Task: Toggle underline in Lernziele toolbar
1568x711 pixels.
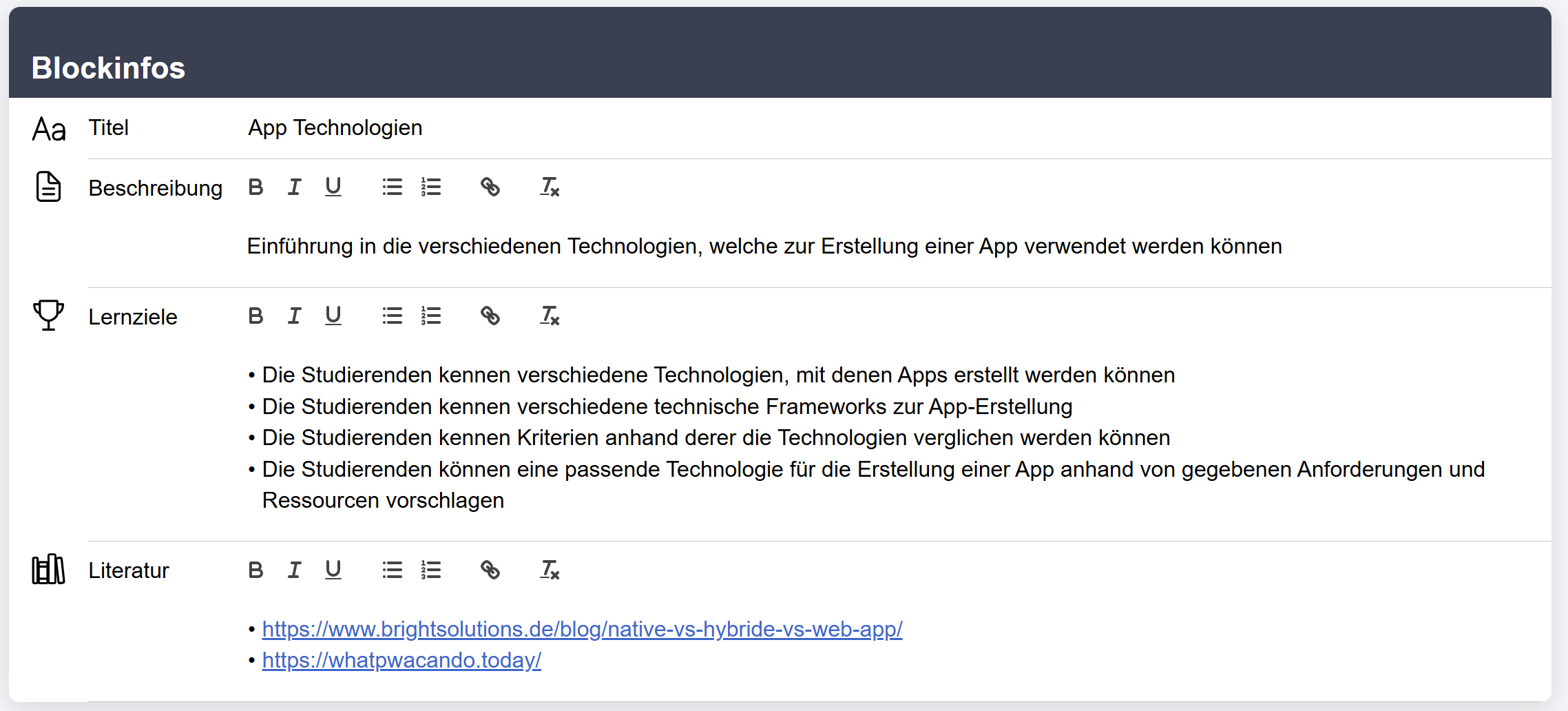Action: tap(333, 316)
